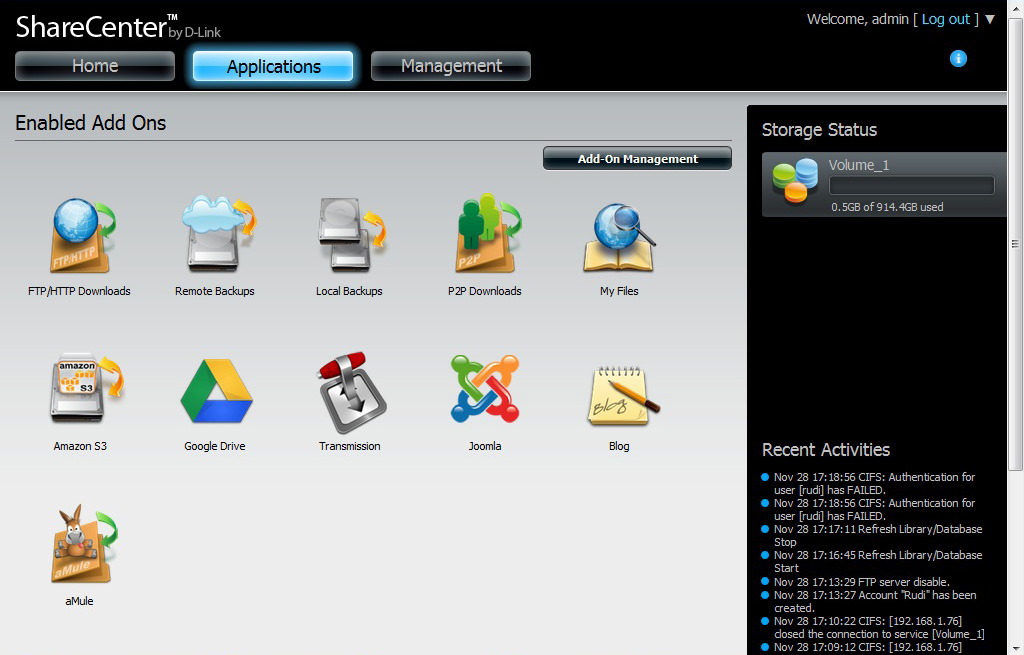Screen dimensions: 1024x655
Task: Click "Refresh Library/Database Stop" activity entry
Action: point(878,535)
